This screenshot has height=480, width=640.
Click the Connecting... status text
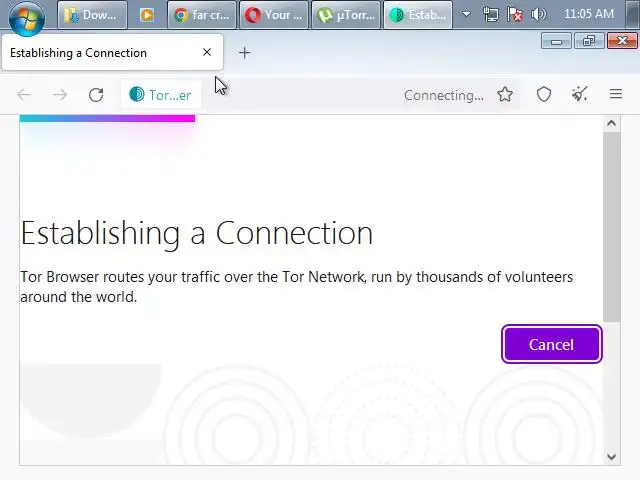[444, 95]
